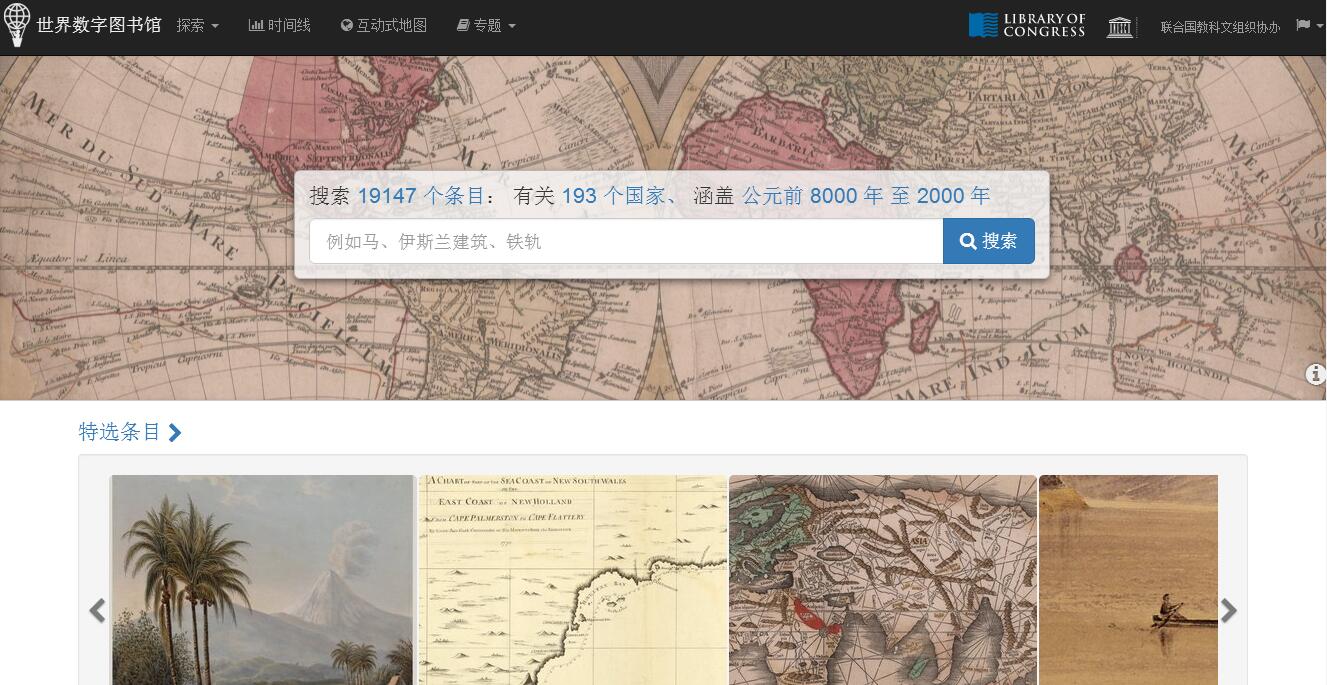The height and width of the screenshot is (685, 1327).
Task: Open the 时间线 timeline page
Action: pyautogui.click(x=279, y=25)
